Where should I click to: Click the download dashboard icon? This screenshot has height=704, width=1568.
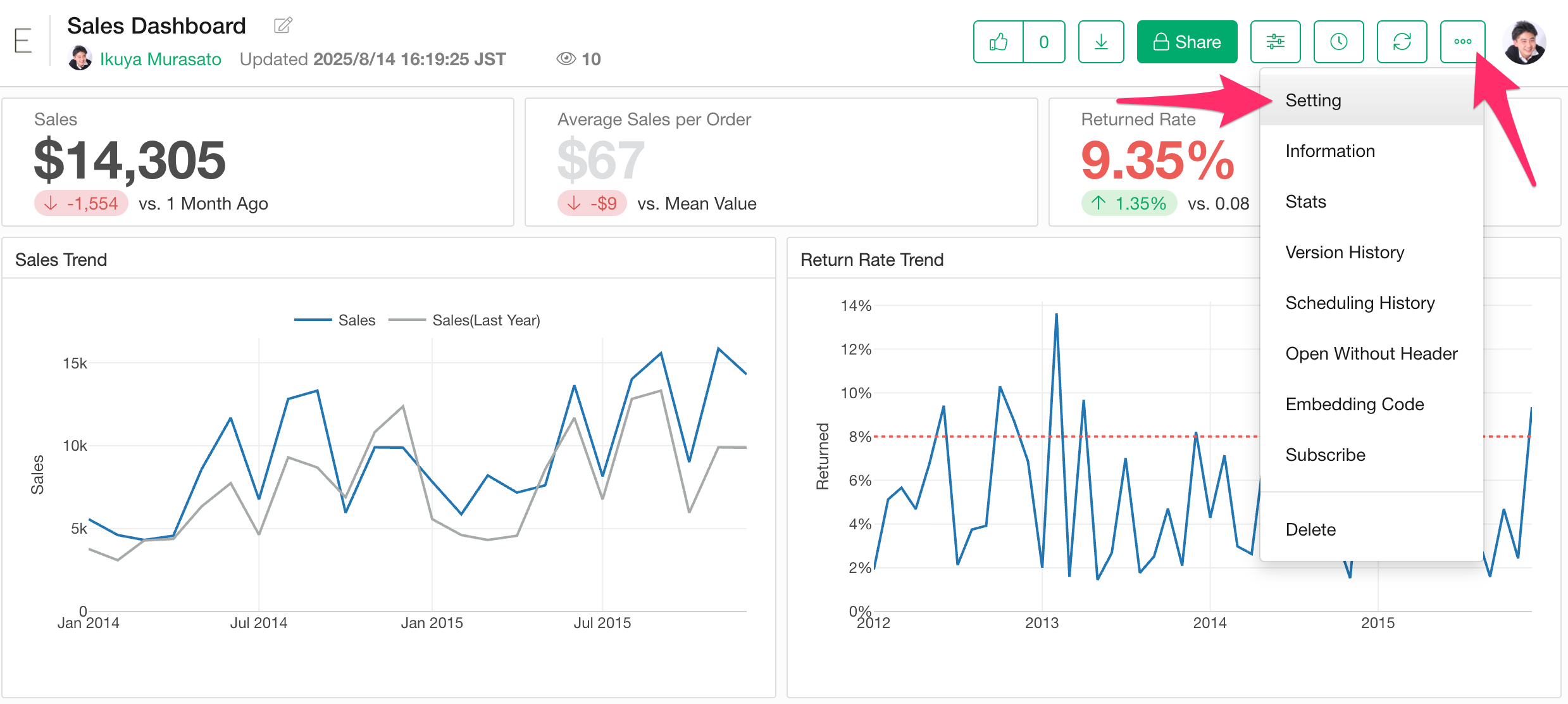(x=1101, y=42)
